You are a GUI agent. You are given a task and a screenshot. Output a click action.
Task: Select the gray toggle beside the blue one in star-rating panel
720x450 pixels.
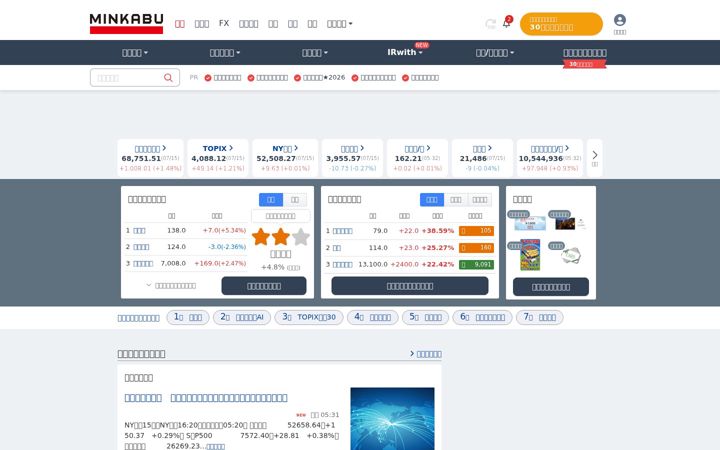click(295, 199)
